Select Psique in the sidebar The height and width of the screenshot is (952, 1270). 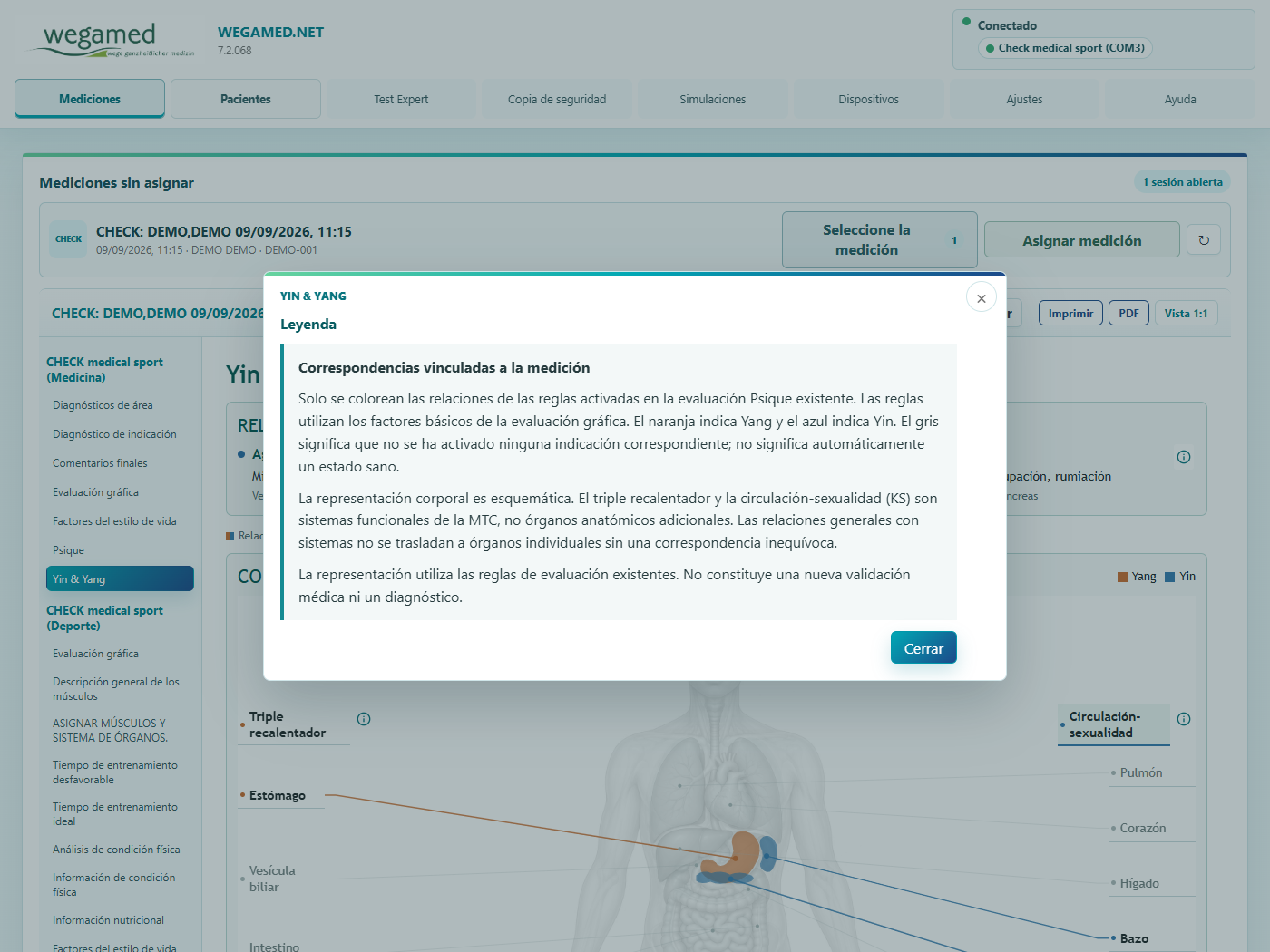coord(68,550)
